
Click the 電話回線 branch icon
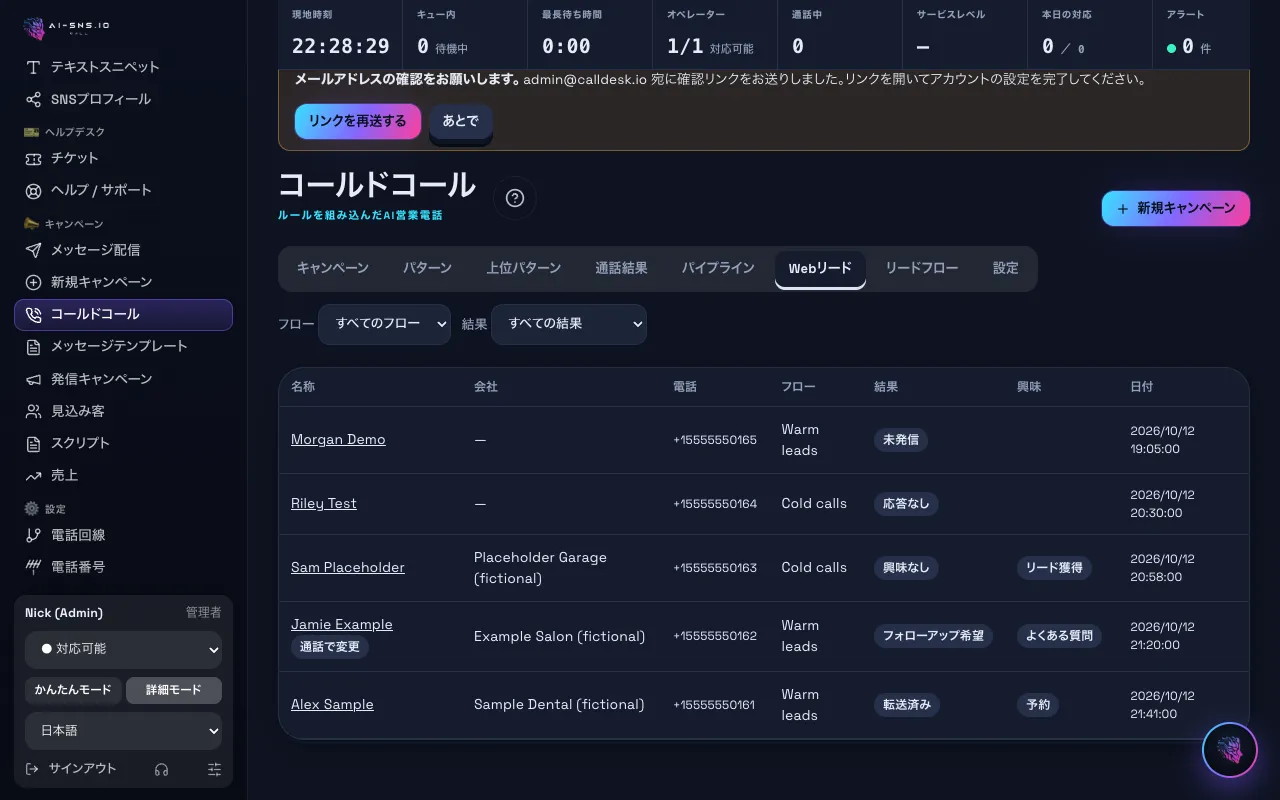(x=33, y=535)
